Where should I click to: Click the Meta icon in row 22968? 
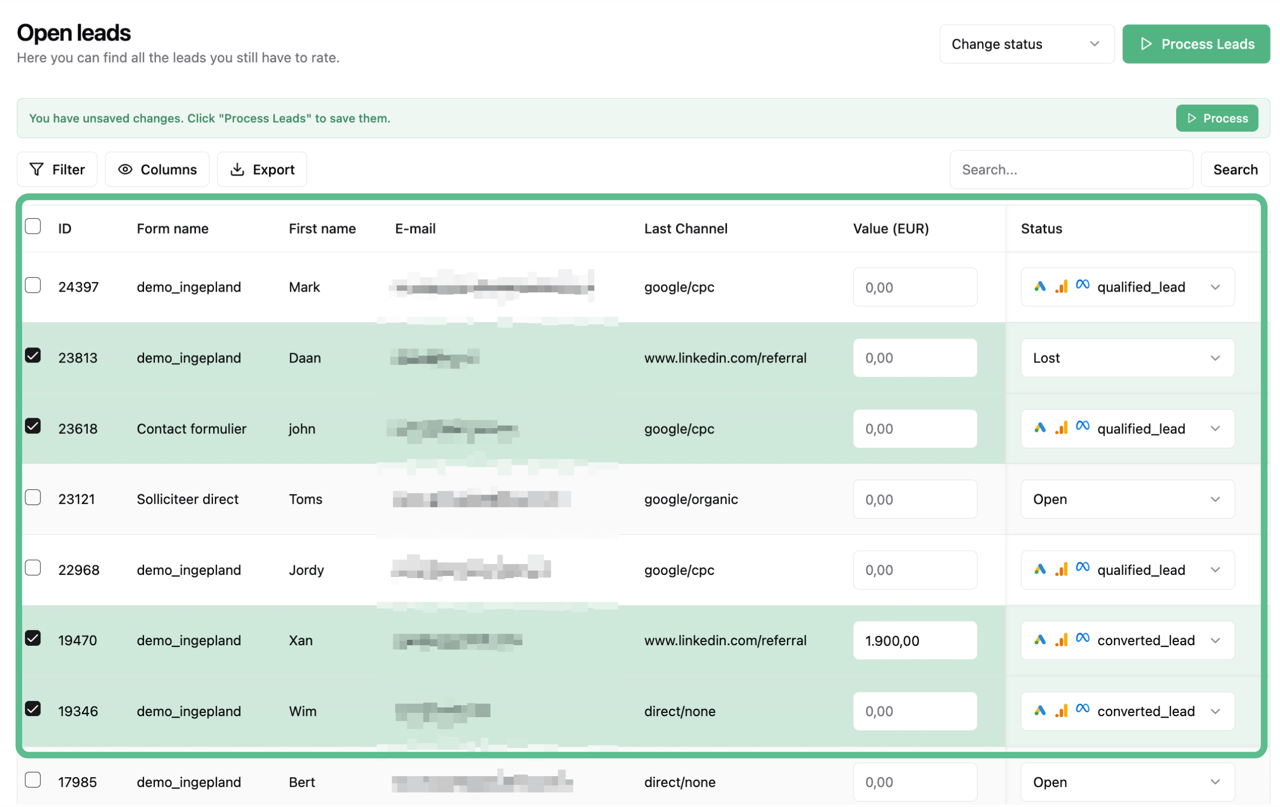tap(1082, 569)
